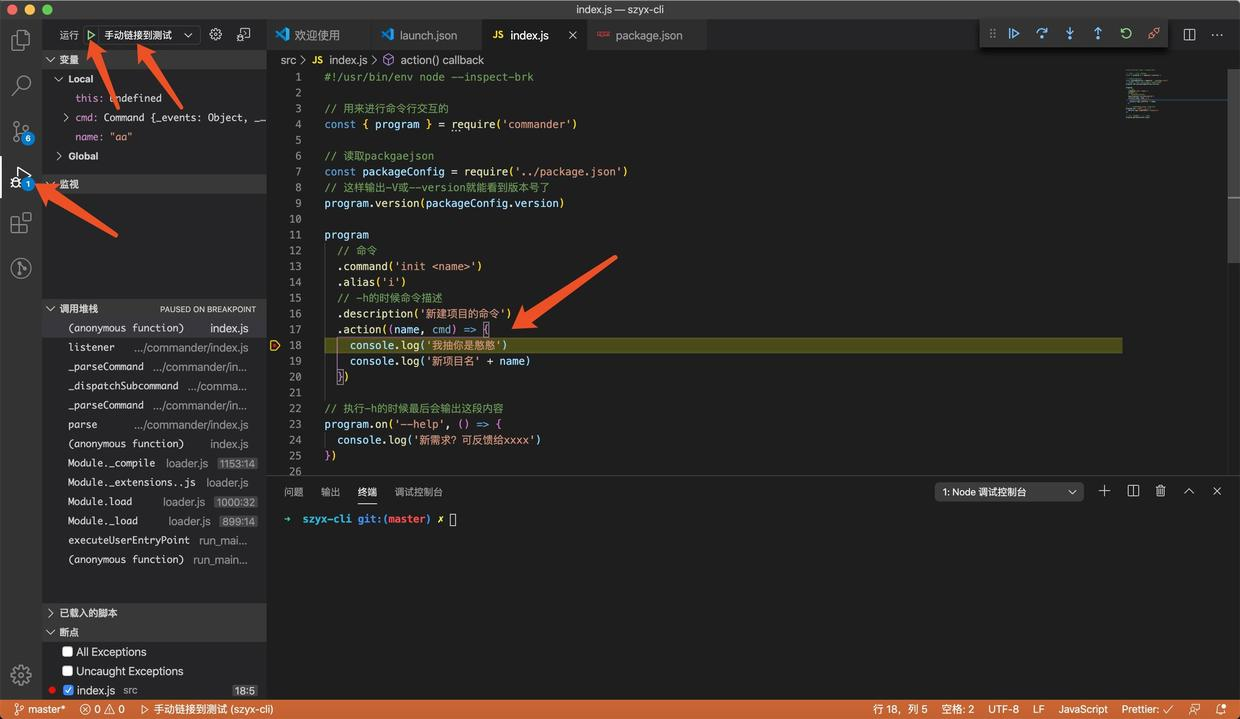The width and height of the screenshot is (1240, 719).
Task: Click the master* branch in status bar
Action: pos(38,709)
